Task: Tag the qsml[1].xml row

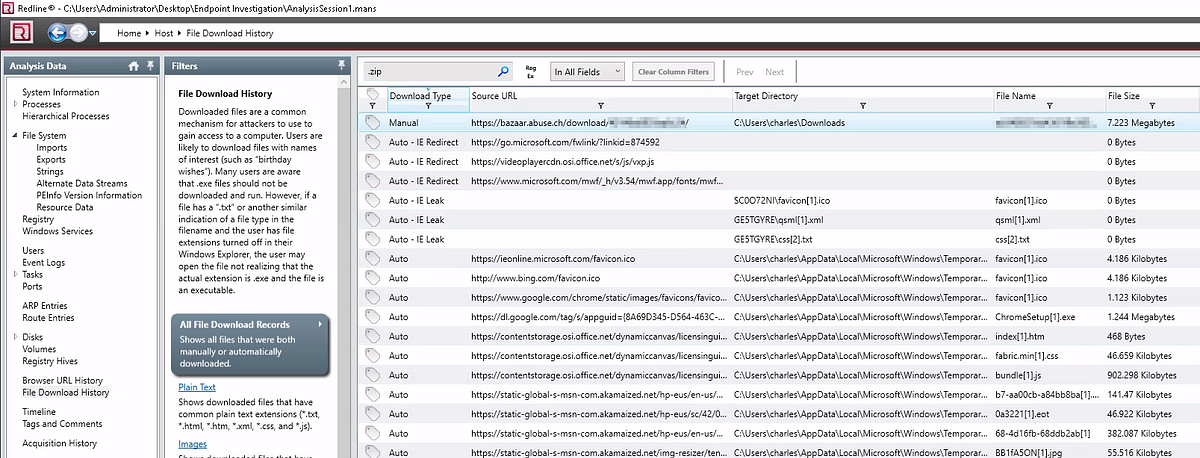Action: click(x=372, y=219)
